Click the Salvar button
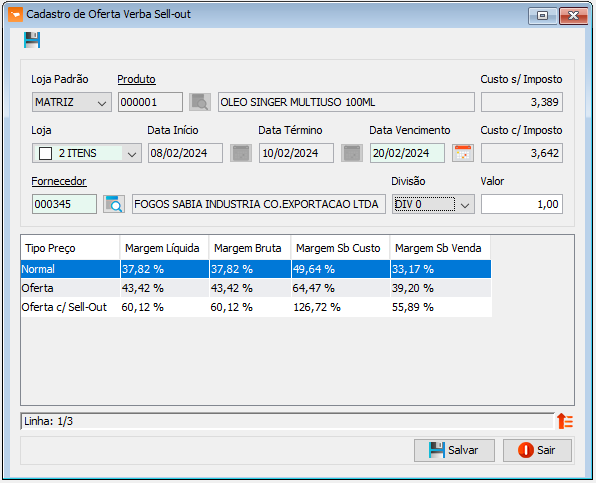The width and height of the screenshot is (596, 483). (454, 450)
